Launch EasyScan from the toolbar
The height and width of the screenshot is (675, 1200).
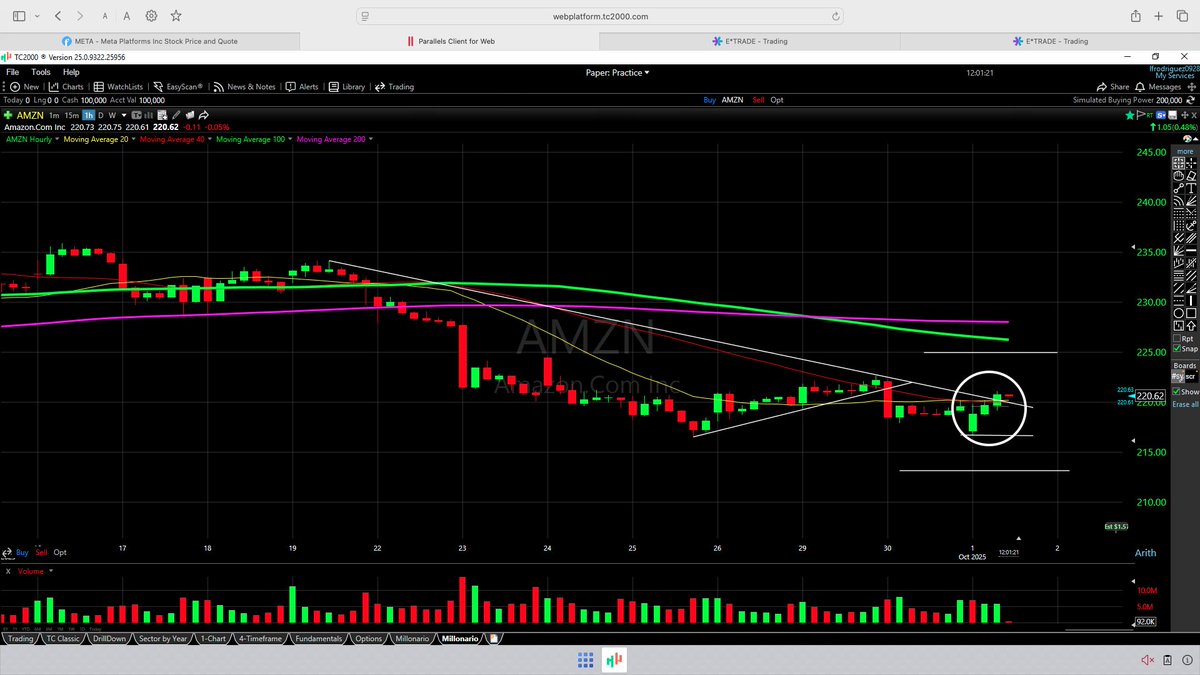coord(179,87)
